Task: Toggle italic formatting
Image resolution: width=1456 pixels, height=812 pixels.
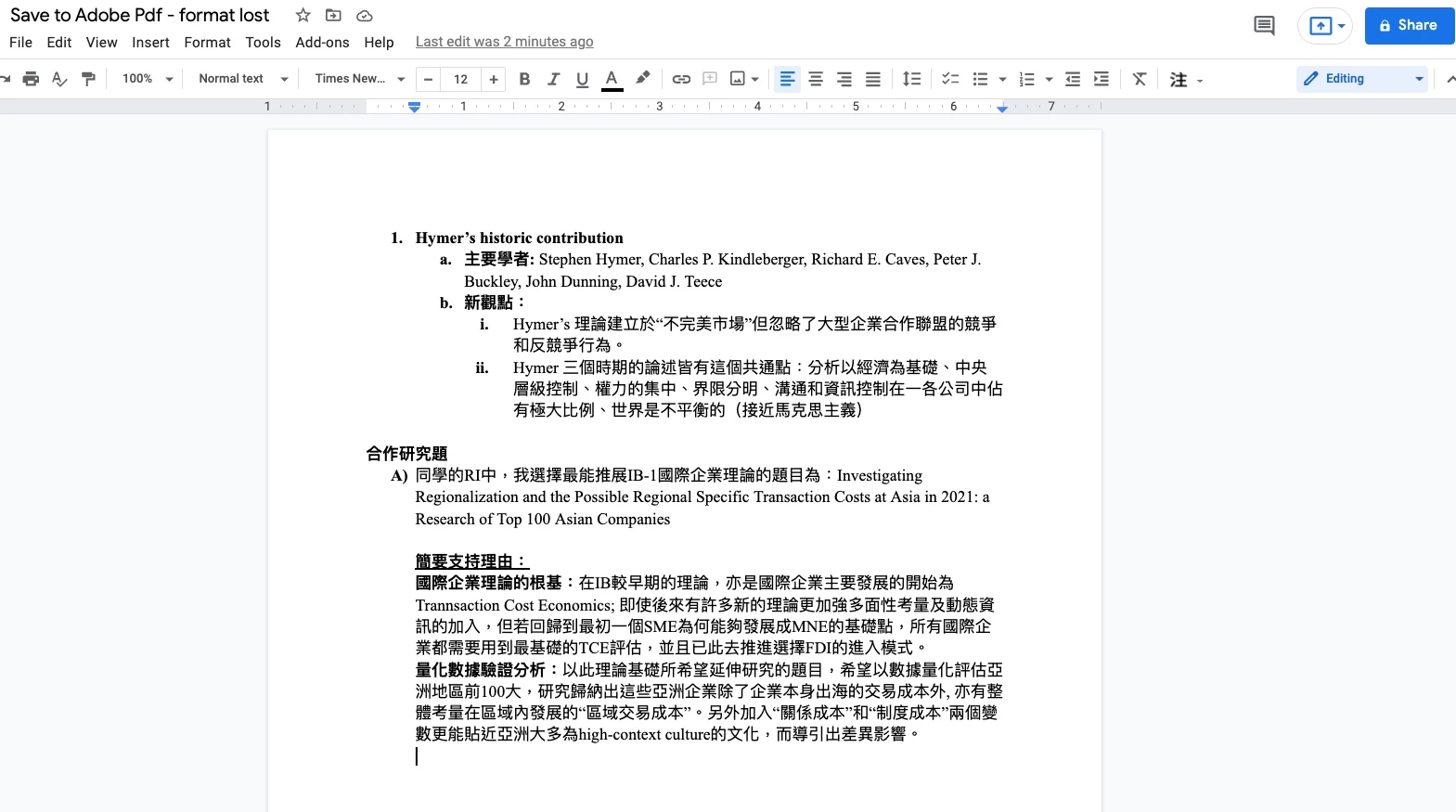Action: point(553,79)
